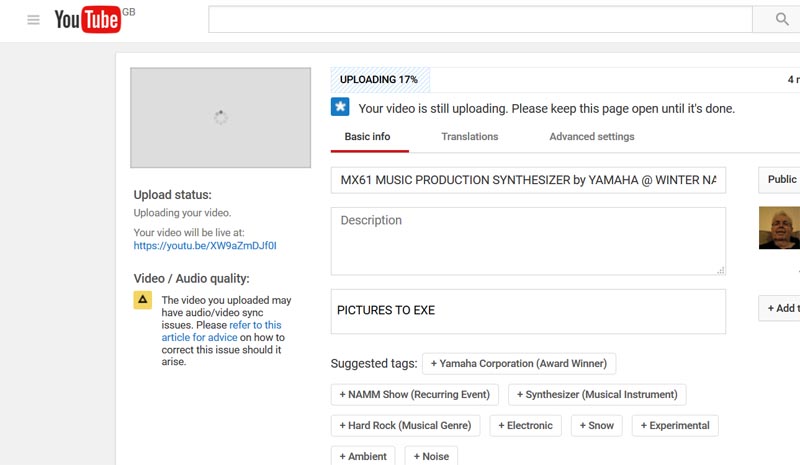800x465 pixels.
Task: Click the 'Uploading your video.' status text
Action: (x=182, y=213)
